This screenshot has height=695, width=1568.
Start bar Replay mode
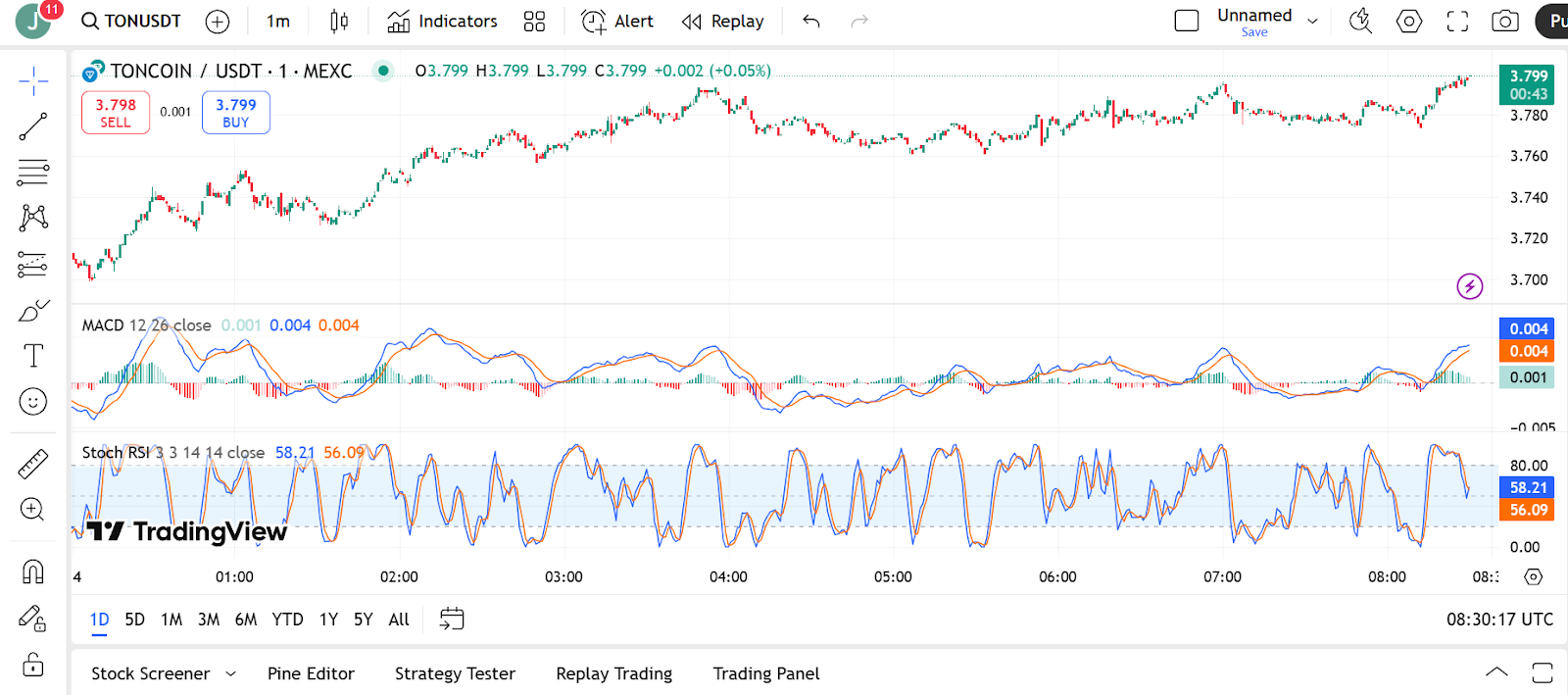click(x=723, y=22)
